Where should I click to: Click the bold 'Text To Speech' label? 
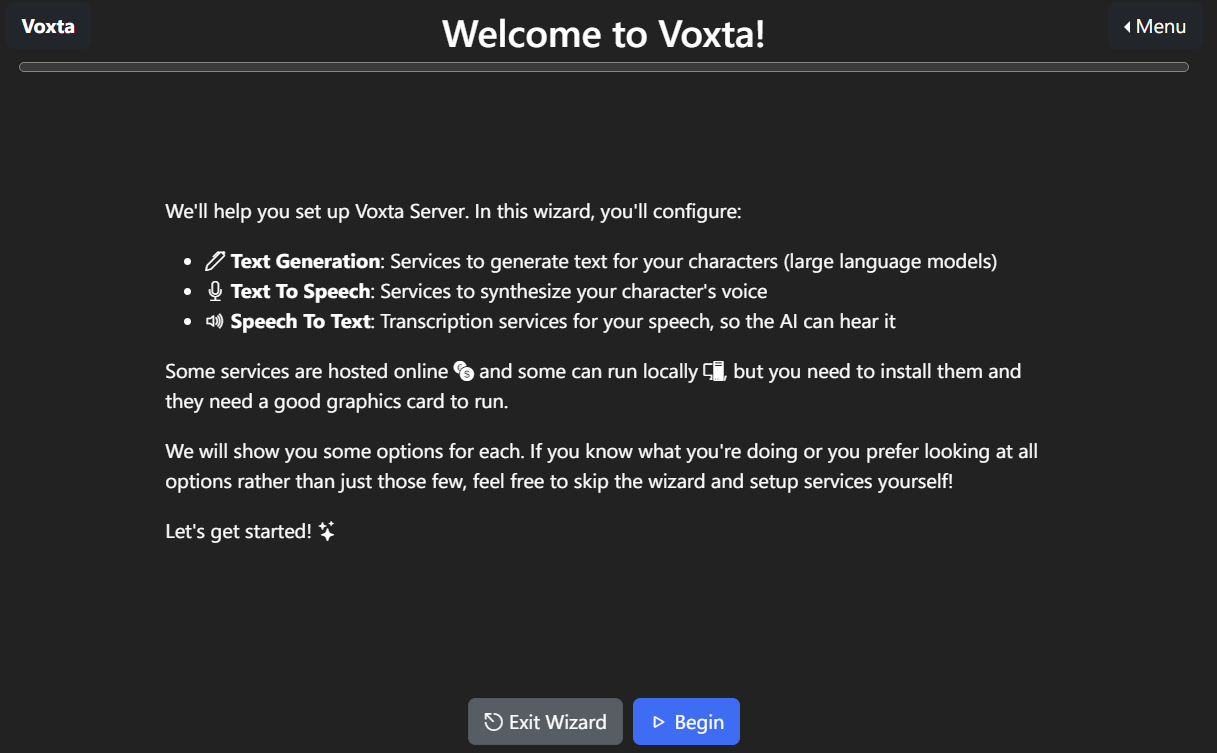click(x=301, y=292)
